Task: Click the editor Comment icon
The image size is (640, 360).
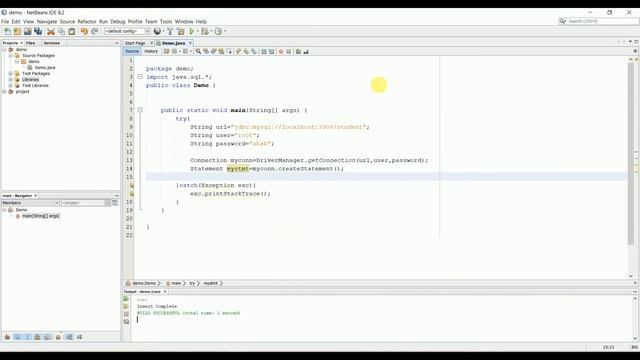Action: click(298, 51)
